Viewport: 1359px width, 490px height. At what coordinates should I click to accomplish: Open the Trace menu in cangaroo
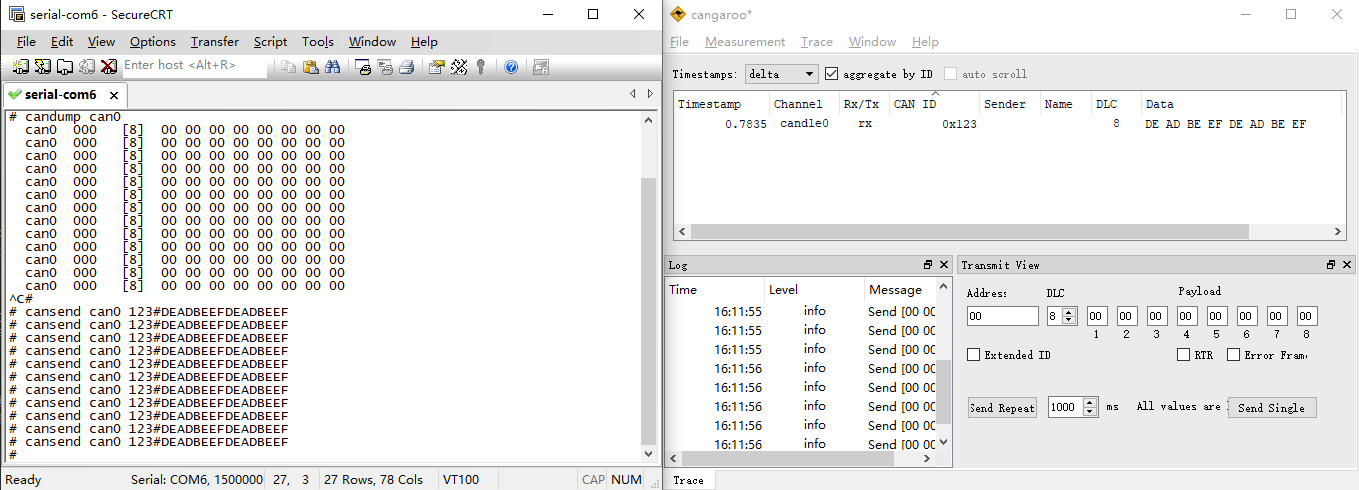pos(817,42)
